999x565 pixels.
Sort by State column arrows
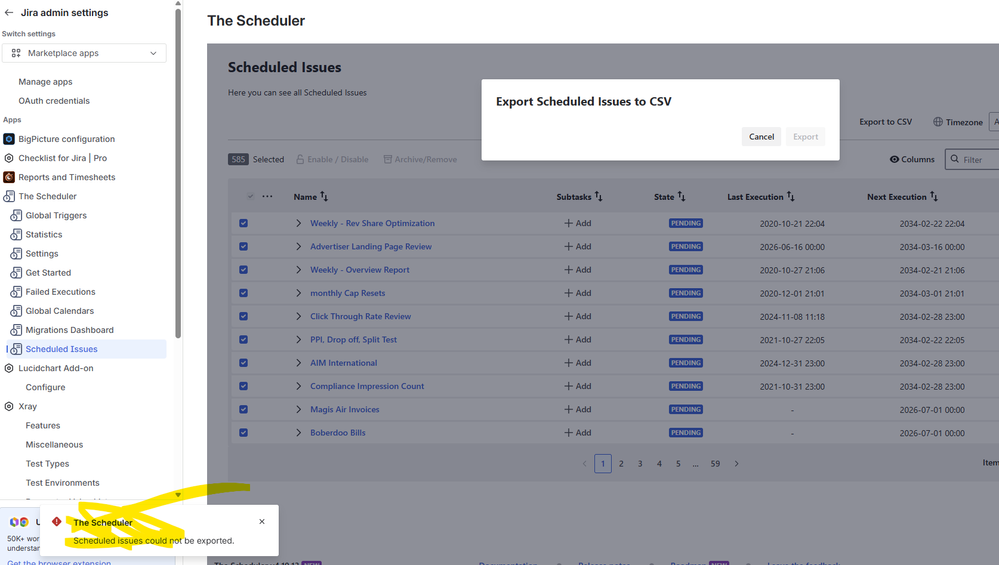pos(681,196)
